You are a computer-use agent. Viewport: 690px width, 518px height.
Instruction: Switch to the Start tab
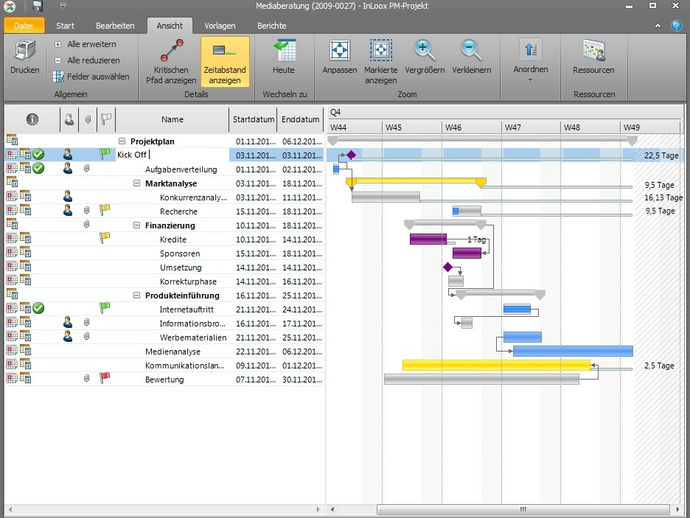(x=65, y=26)
